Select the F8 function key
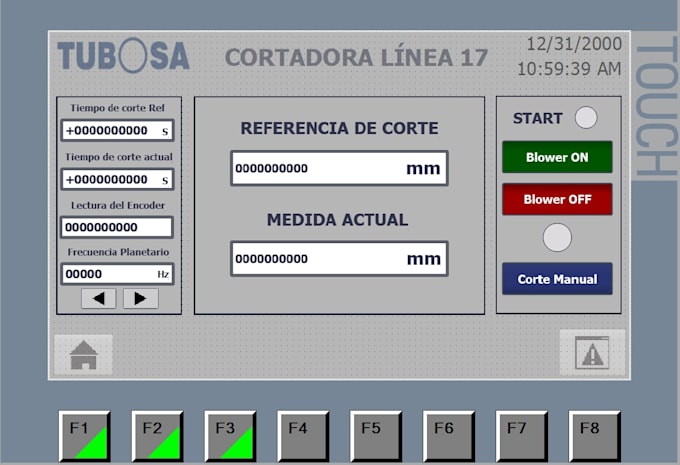This screenshot has height=465, width=680. click(595, 436)
